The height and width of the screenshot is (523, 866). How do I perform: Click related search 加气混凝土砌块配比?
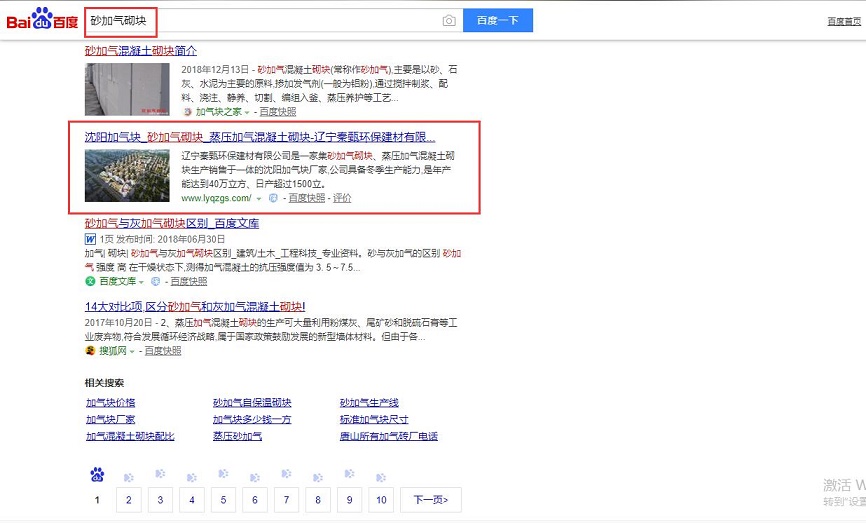tap(130, 436)
